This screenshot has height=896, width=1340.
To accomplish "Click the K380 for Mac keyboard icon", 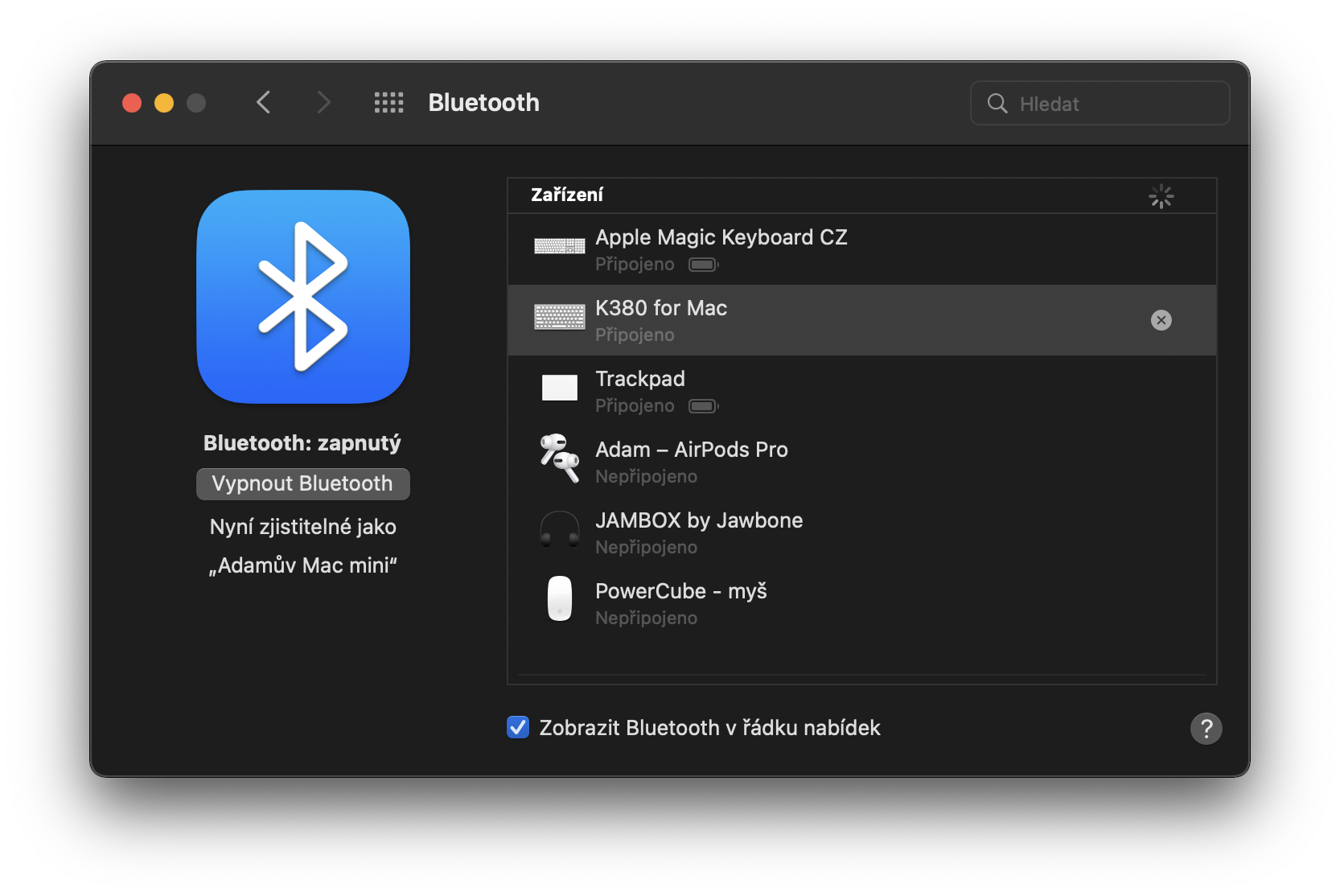I will pos(560,317).
